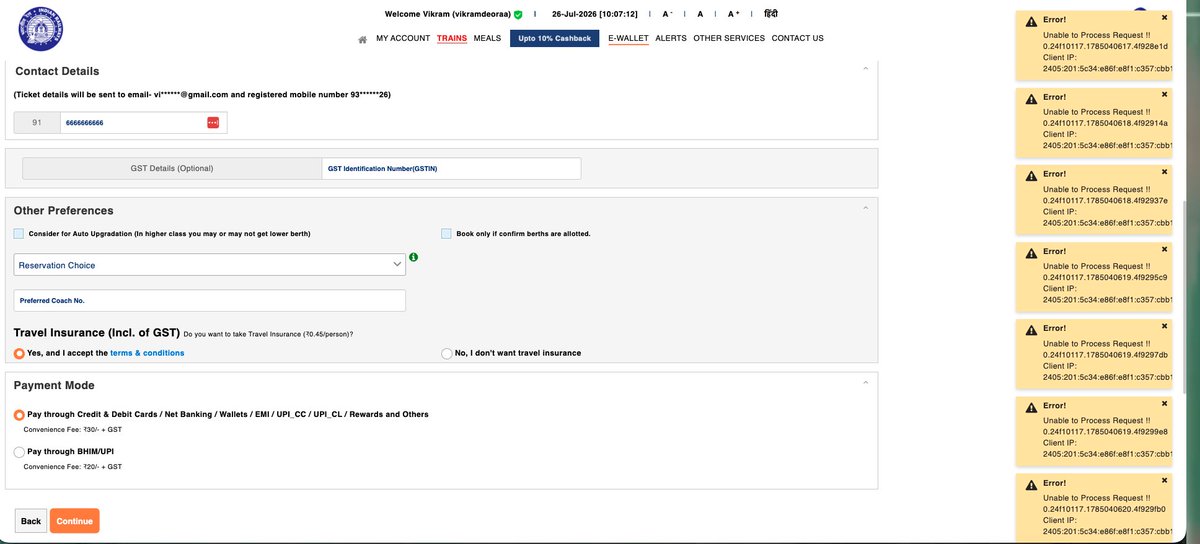Click the green verified shield beside username

pos(518,15)
